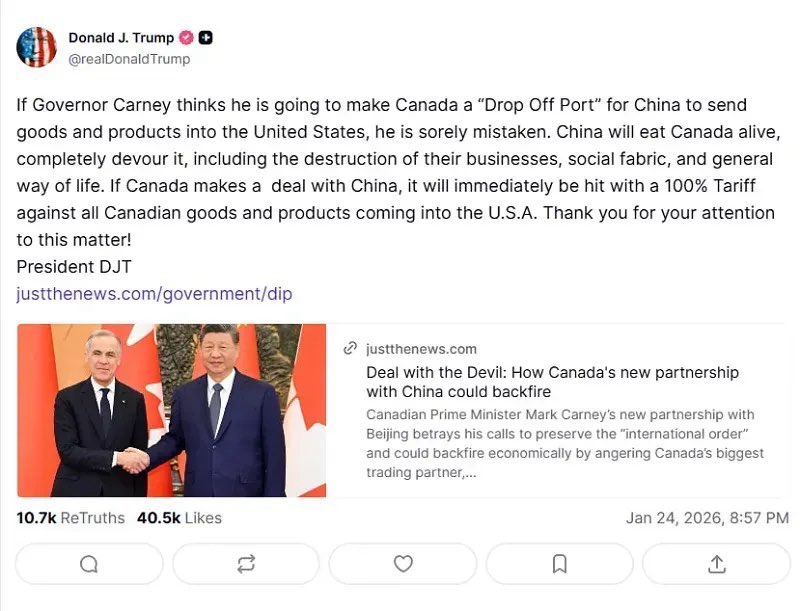800x611 pixels.
Task: Click the ReTruth arrows icon
Action: 245,564
